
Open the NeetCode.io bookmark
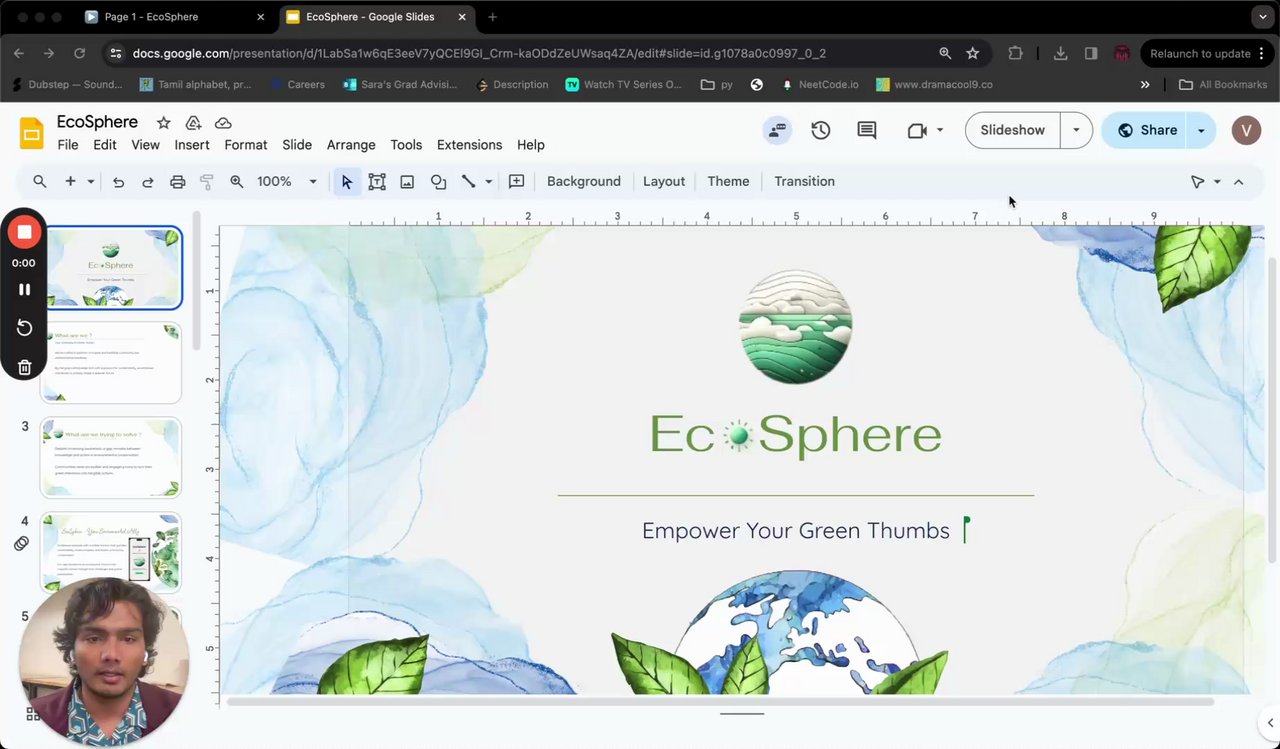820,85
